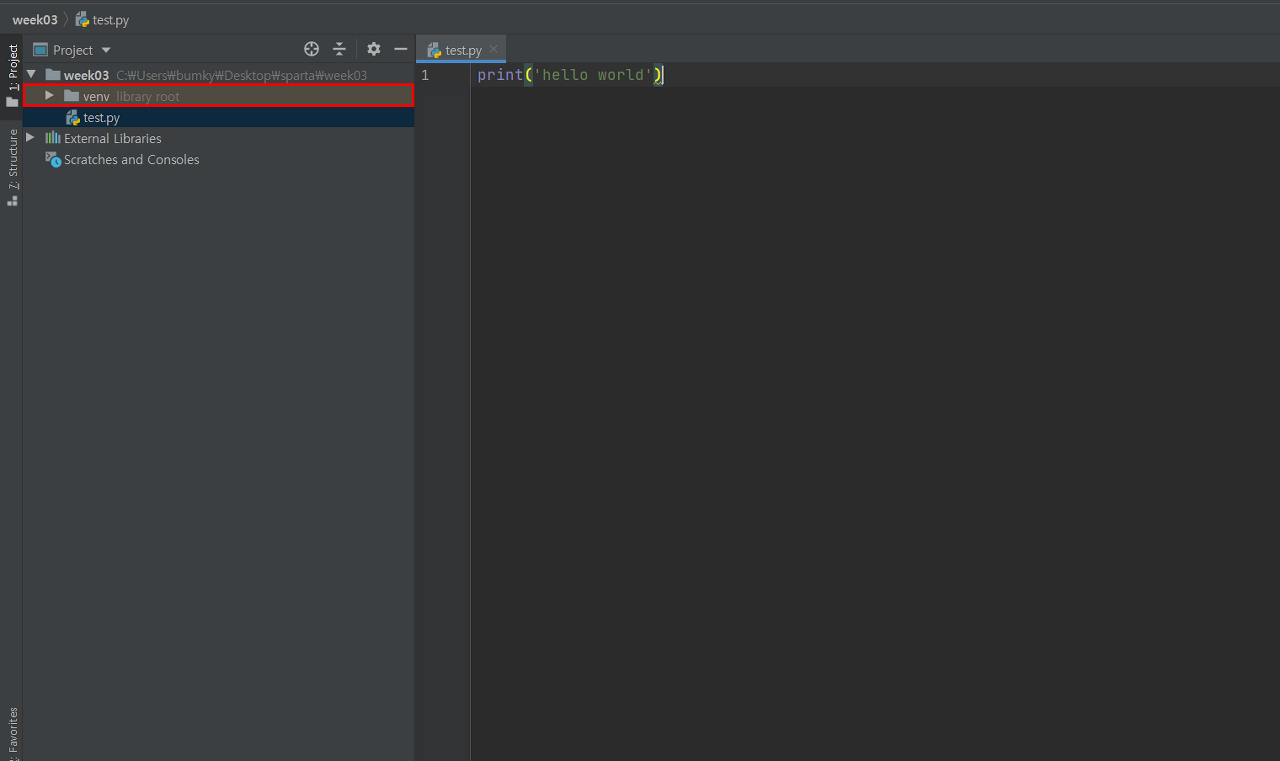1280x761 pixels.
Task: Click line number 1 in the gutter
Action: click(425, 75)
